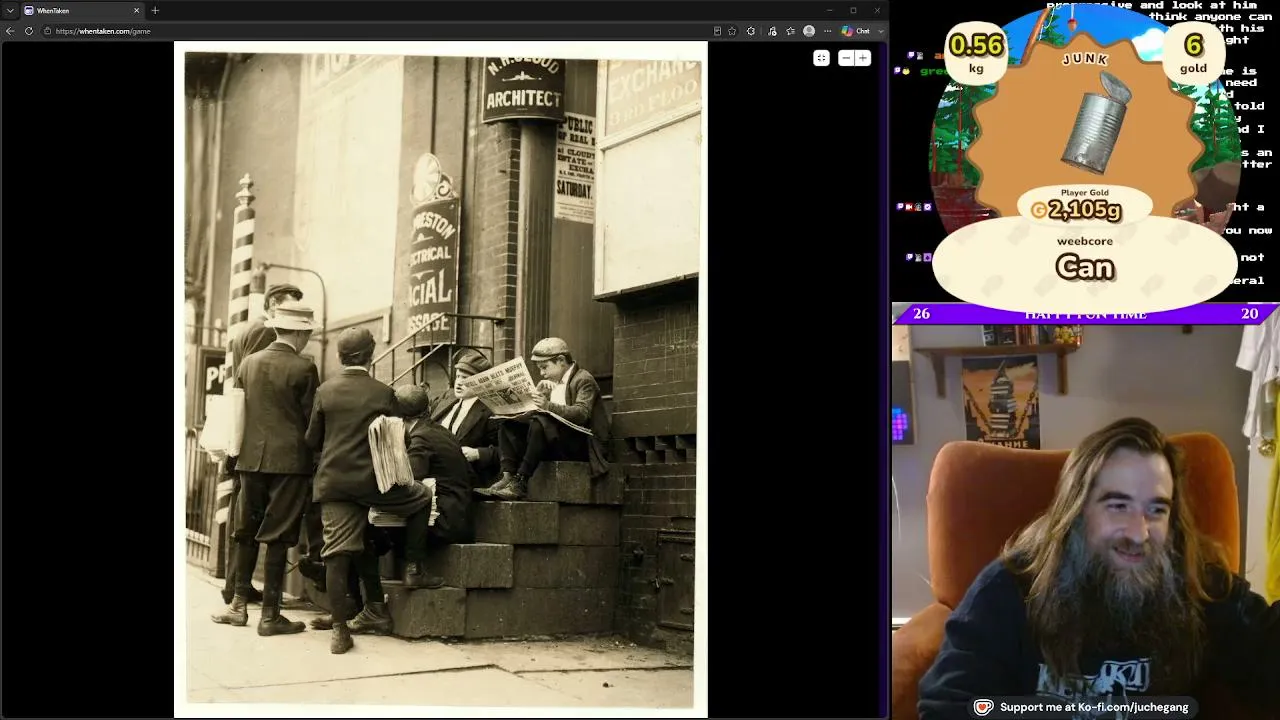
Task: Open the browser tab list chevron
Action: 9,10
